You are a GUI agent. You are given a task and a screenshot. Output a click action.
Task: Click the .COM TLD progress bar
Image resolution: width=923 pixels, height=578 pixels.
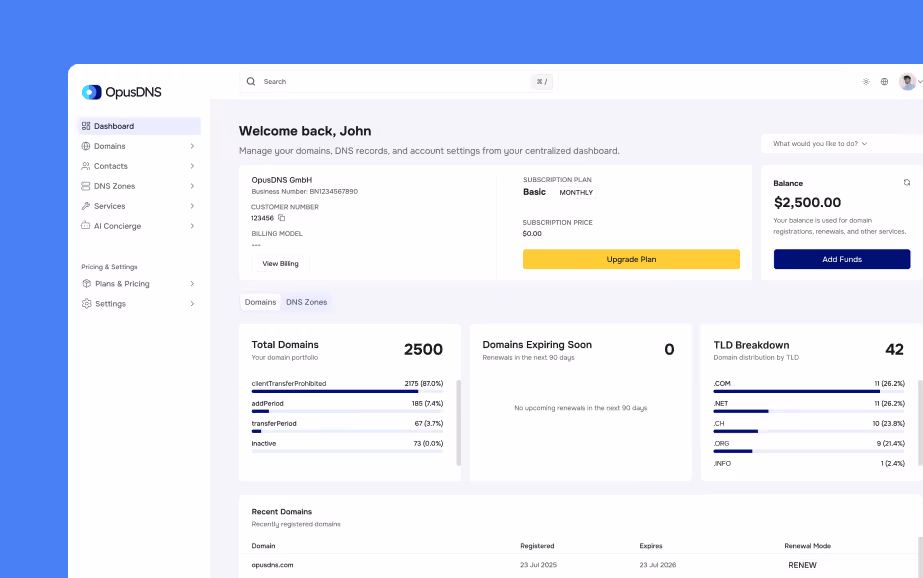[x=809, y=391]
